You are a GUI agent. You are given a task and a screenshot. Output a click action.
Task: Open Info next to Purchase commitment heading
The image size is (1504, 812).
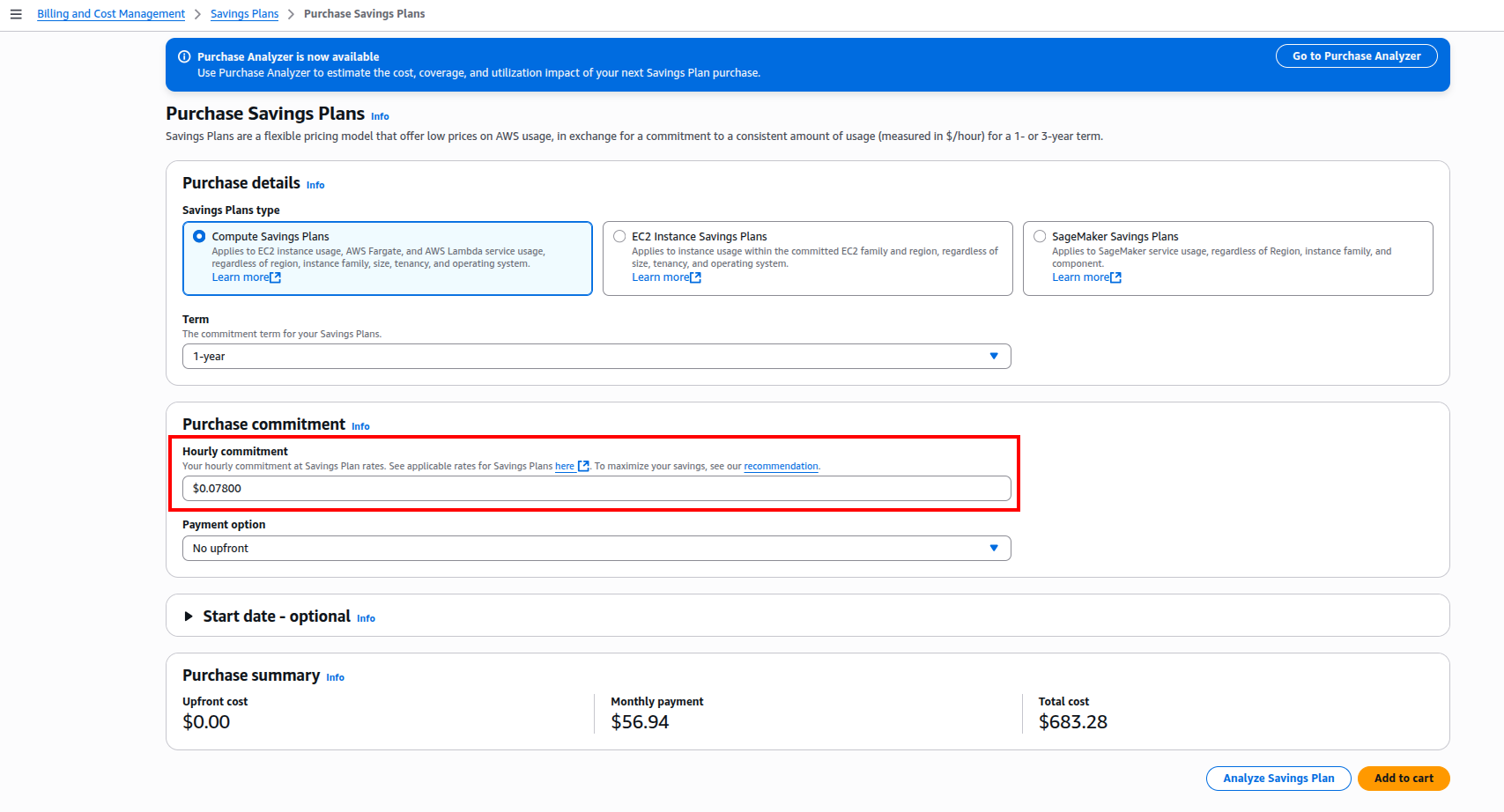pyautogui.click(x=360, y=426)
